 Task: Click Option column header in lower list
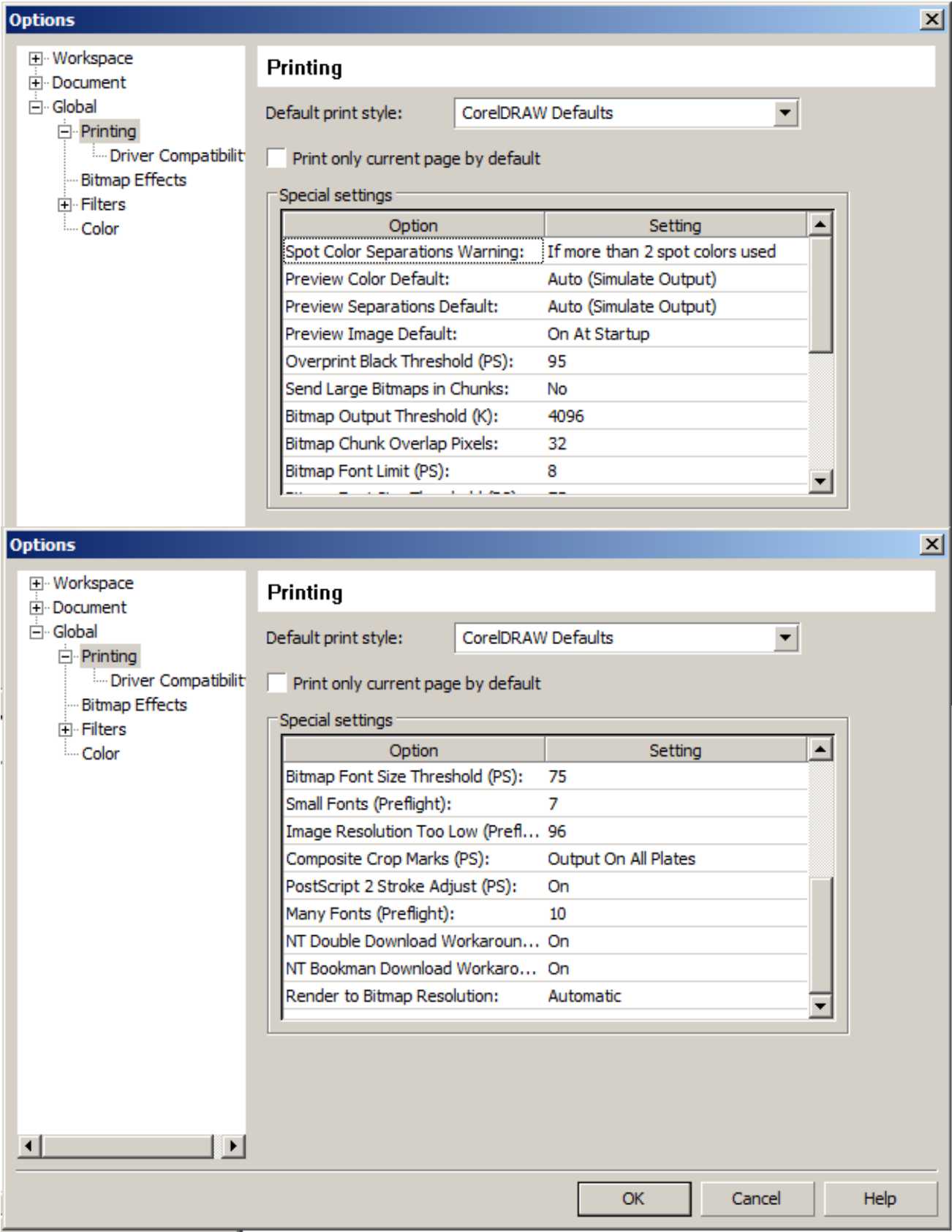tap(414, 750)
